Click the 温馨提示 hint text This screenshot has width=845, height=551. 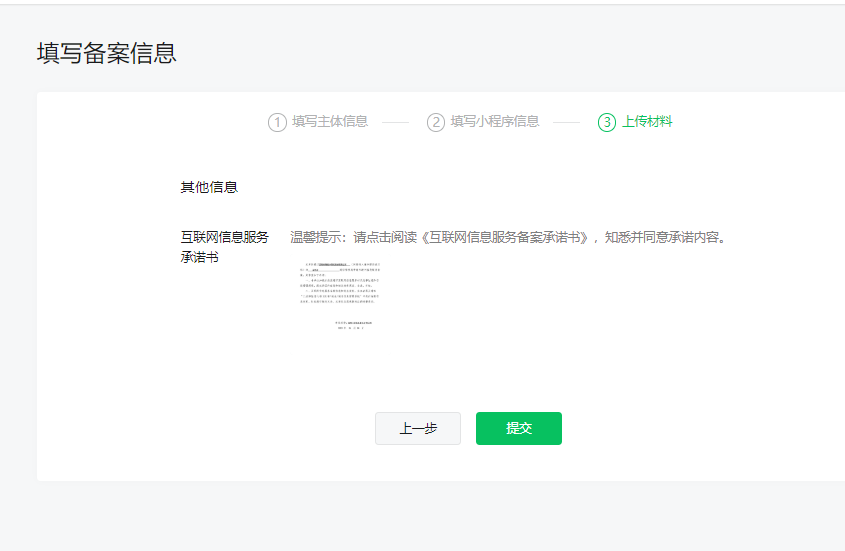pos(316,238)
